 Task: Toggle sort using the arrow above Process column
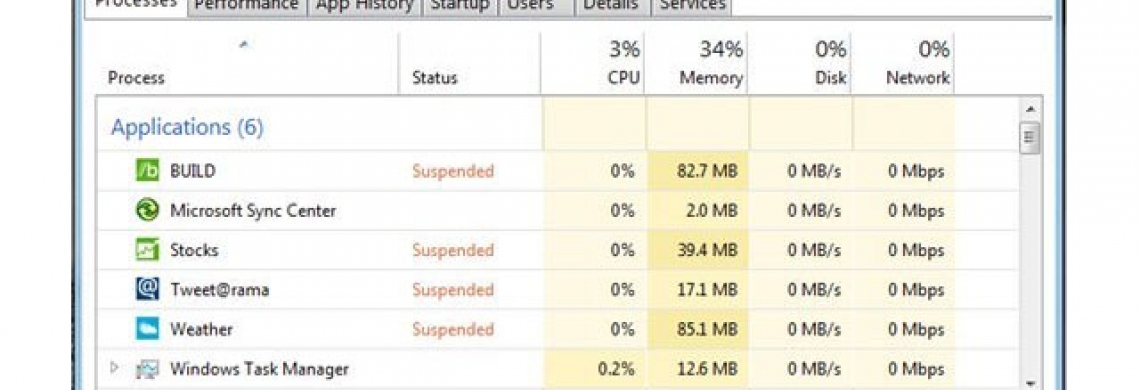[244, 45]
